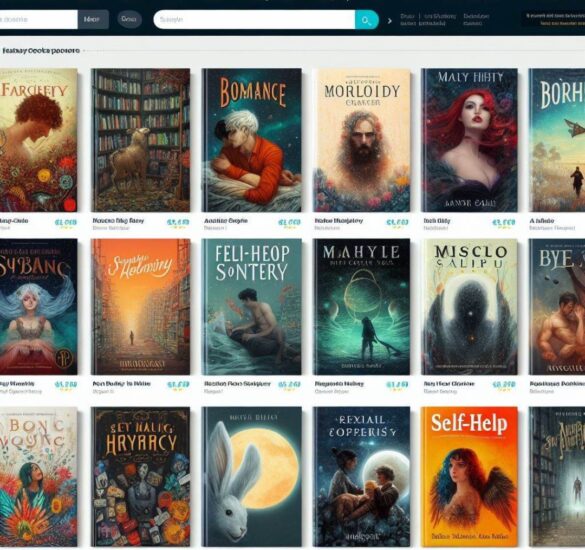
Task: Open the MORLOIDY book cover
Action: (361, 140)
